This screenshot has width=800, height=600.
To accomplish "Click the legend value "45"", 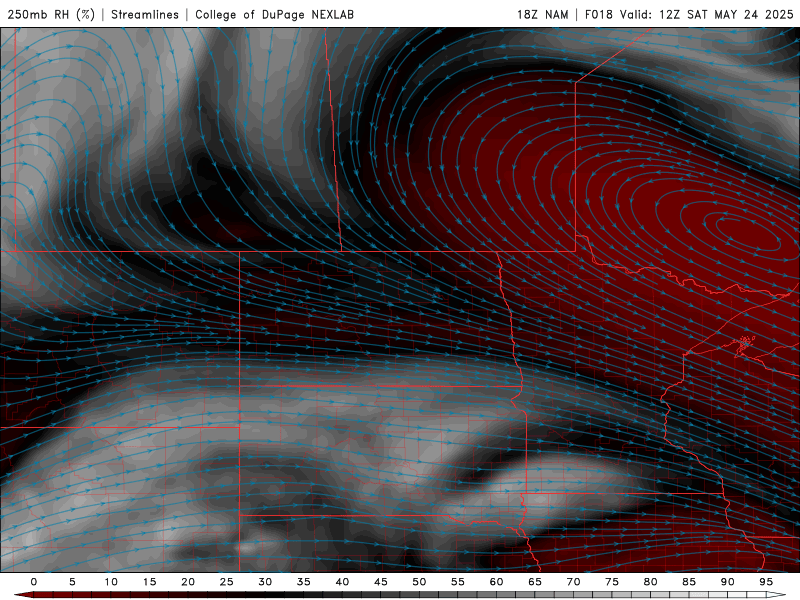I will [x=381, y=582].
